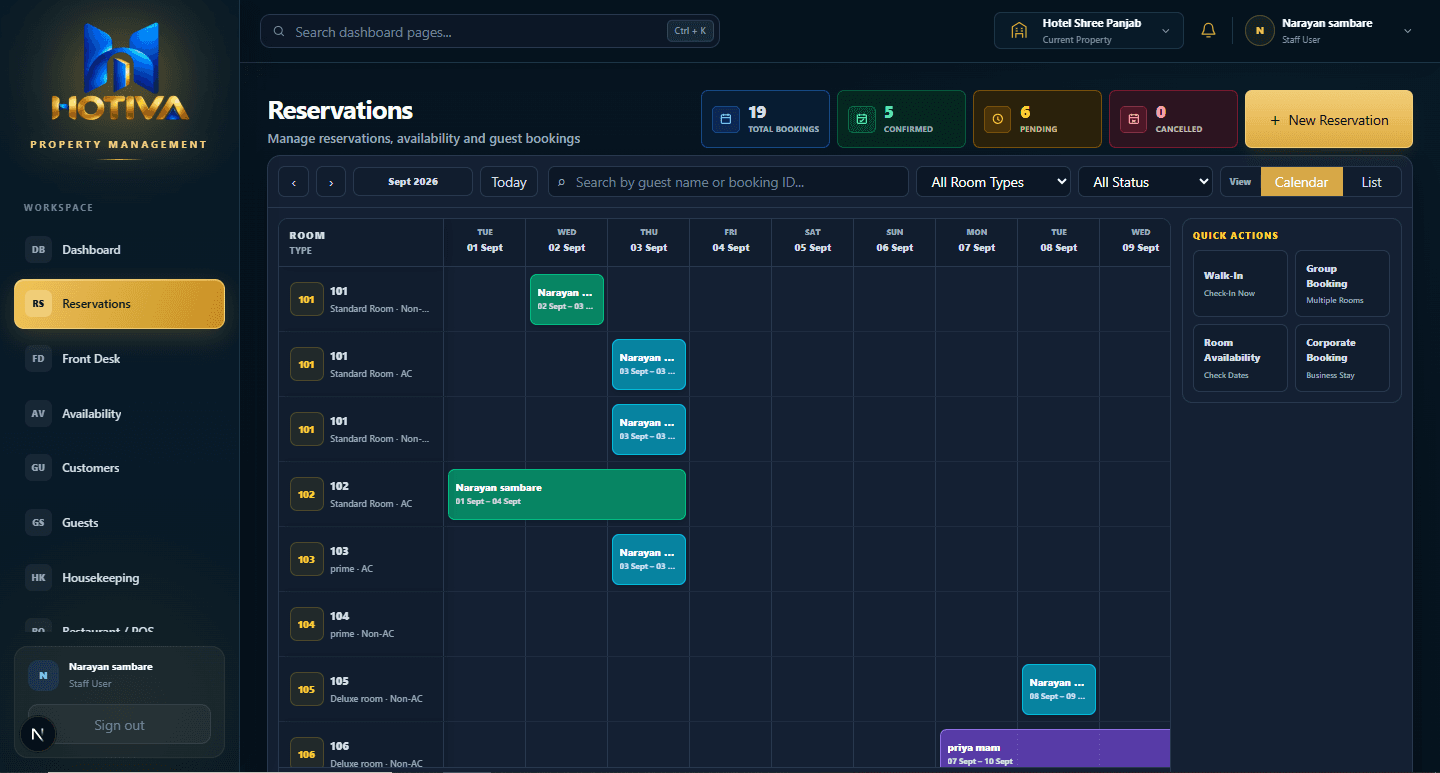The height and width of the screenshot is (773, 1440).
Task: Expand the user account menu chevron
Action: click(x=1408, y=31)
